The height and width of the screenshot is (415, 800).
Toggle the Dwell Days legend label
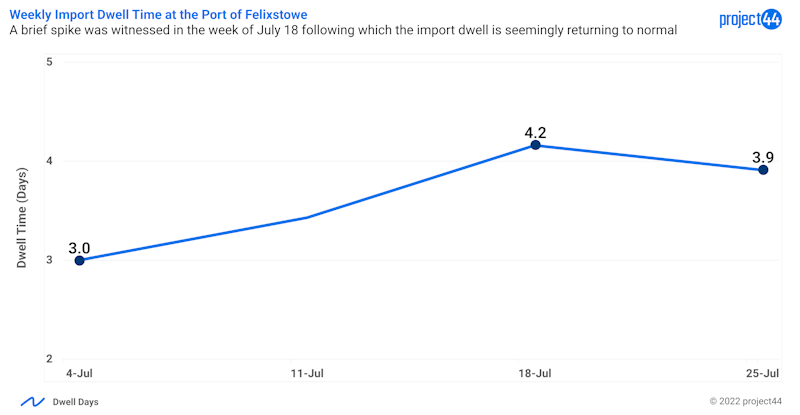75,402
